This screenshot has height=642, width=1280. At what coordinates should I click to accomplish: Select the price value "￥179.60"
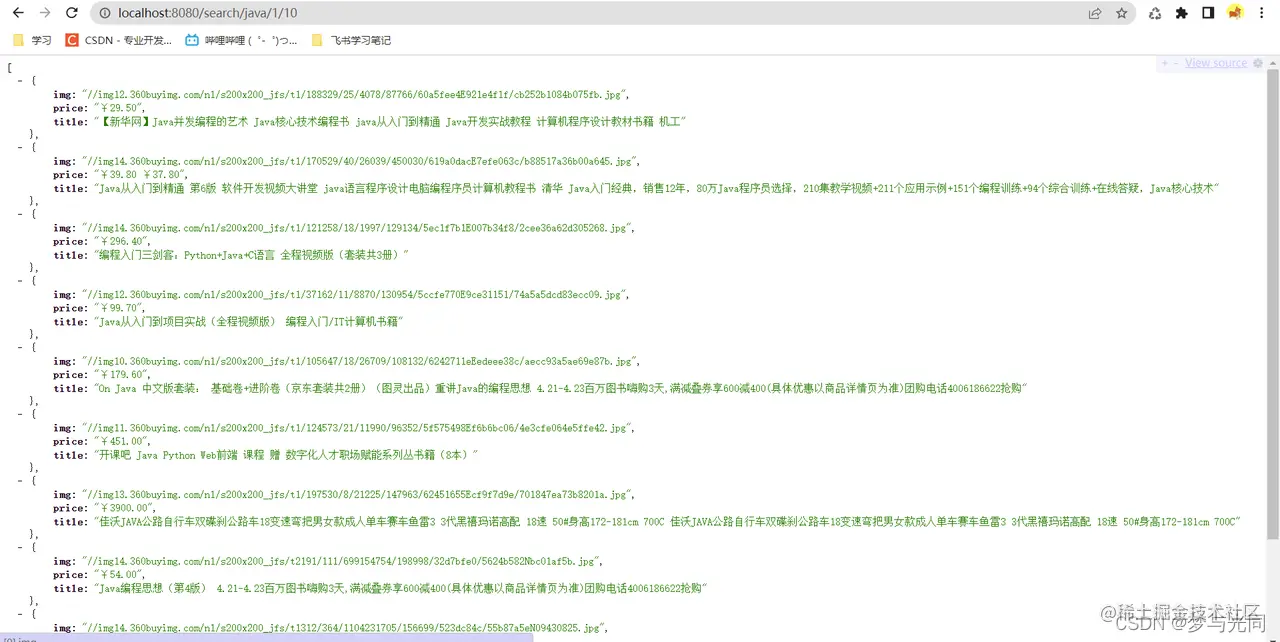(x=121, y=375)
